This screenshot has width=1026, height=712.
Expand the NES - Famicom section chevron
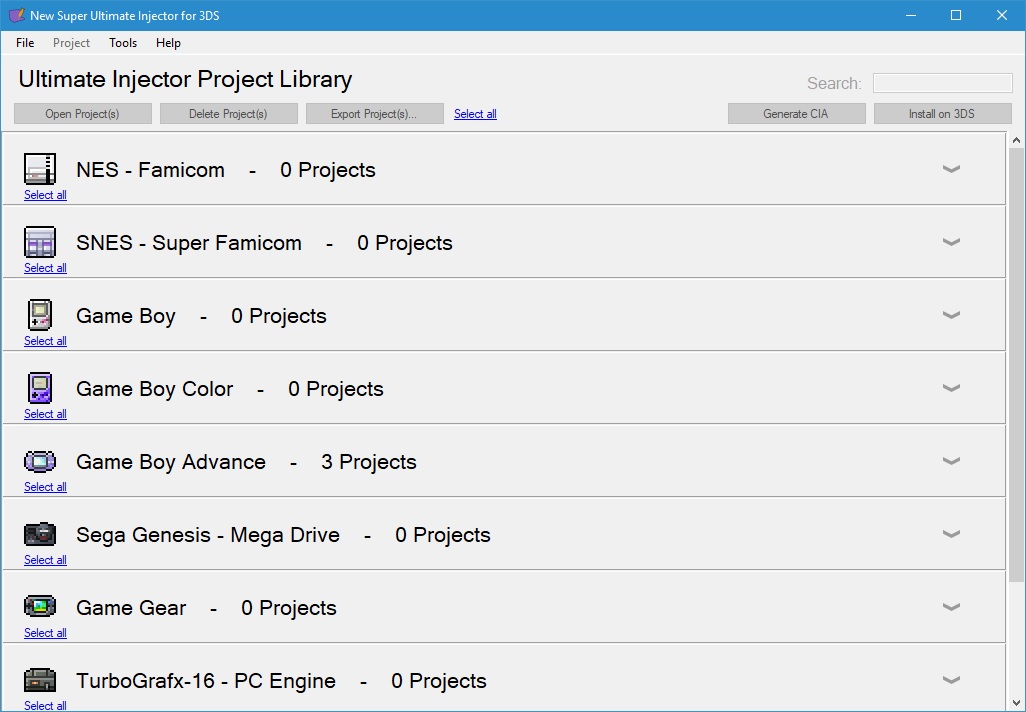pyautogui.click(x=951, y=169)
